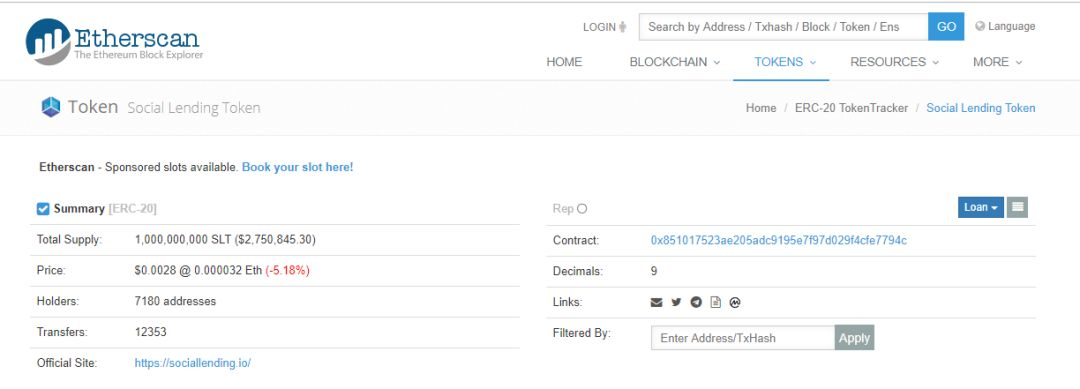This screenshot has height=389, width=1080.
Task: Click the Etherscan logo
Action: point(114,41)
